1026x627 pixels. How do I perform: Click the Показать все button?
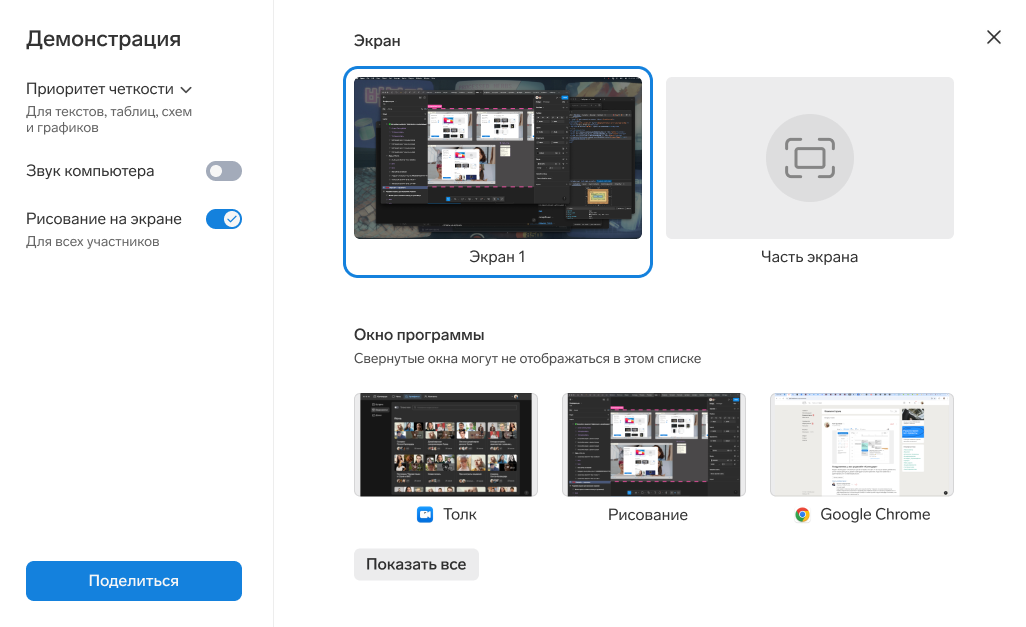416,564
